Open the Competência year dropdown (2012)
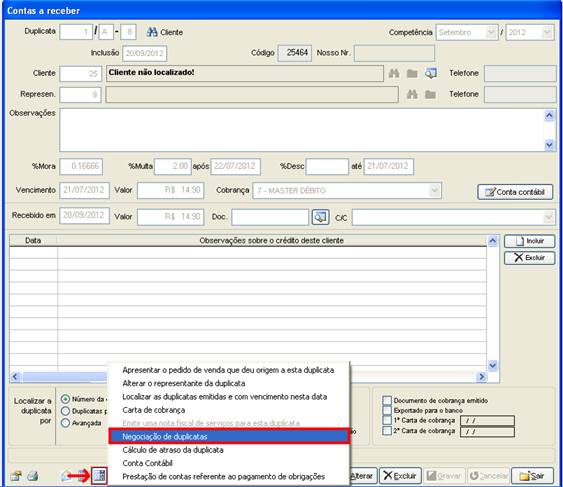Image resolution: width=563 pixels, height=487 pixels. click(x=547, y=32)
